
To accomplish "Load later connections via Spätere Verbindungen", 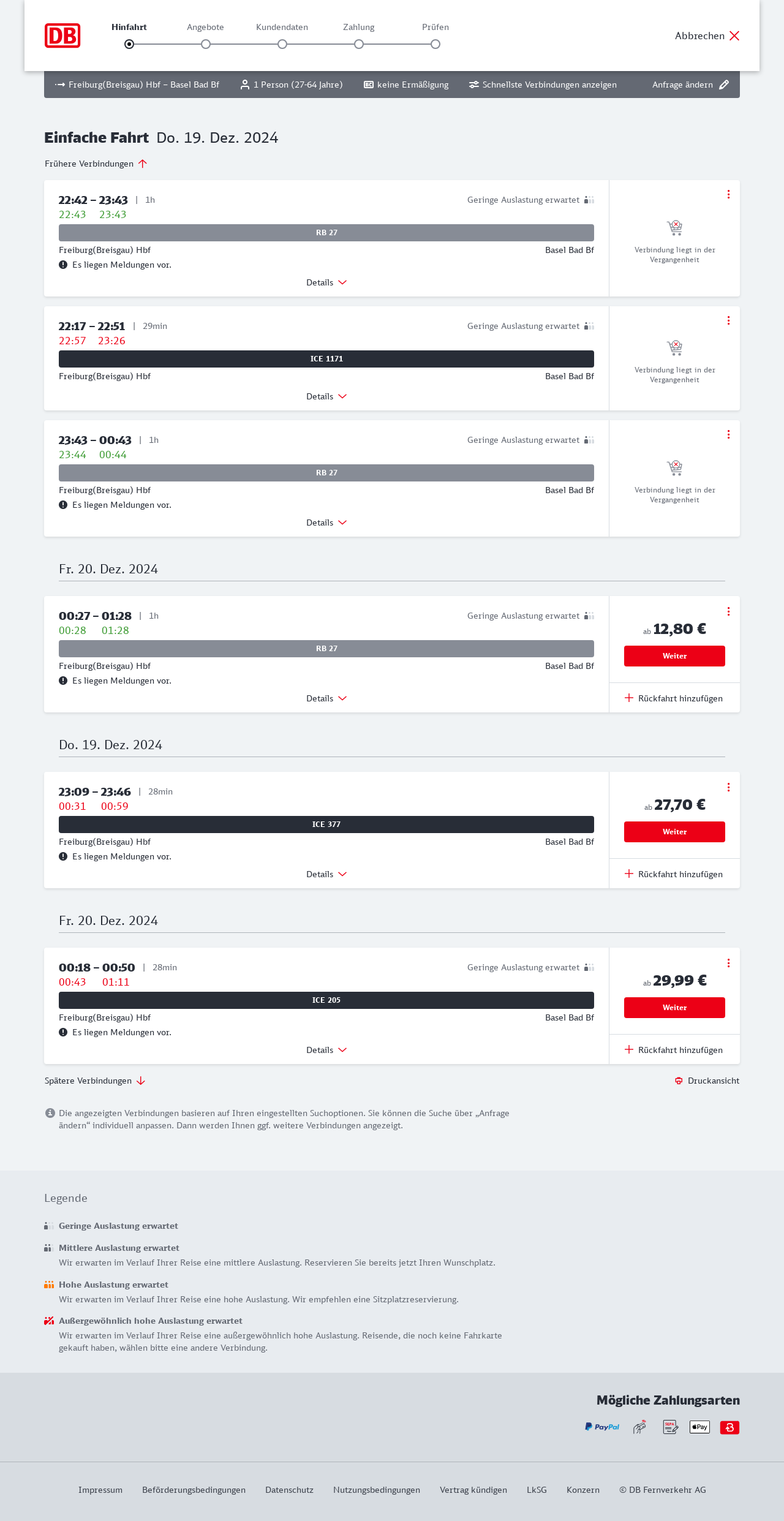I will [x=94, y=1081].
